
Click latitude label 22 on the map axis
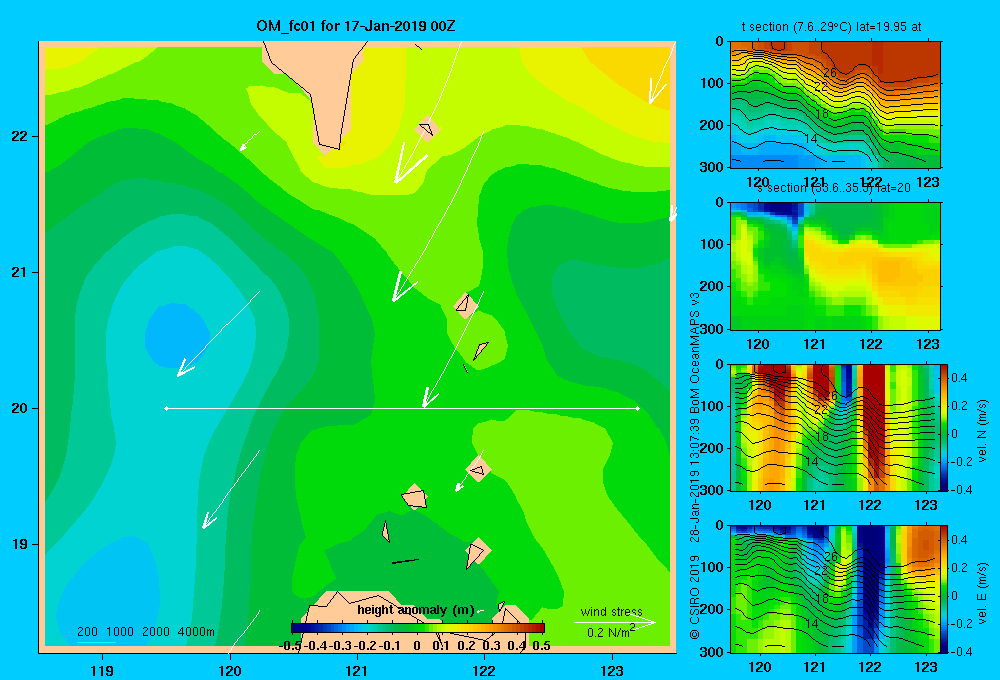point(20,136)
